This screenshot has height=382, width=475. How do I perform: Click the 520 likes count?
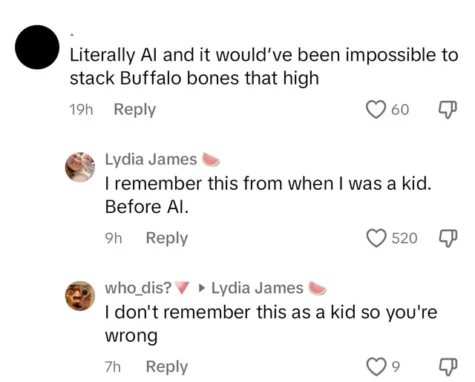(404, 239)
